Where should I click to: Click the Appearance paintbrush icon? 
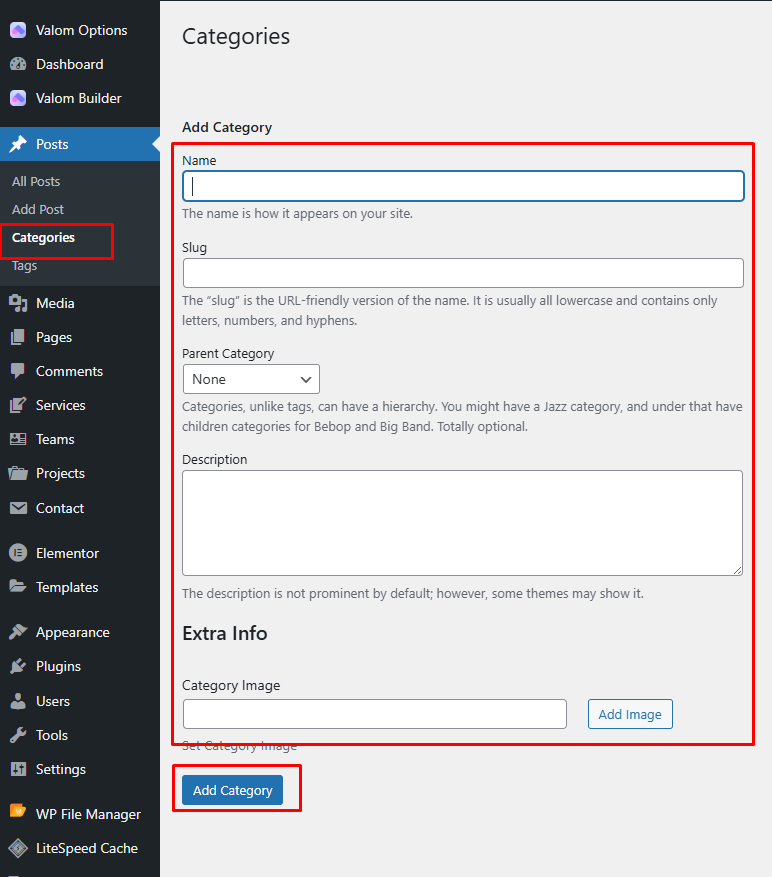point(18,632)
